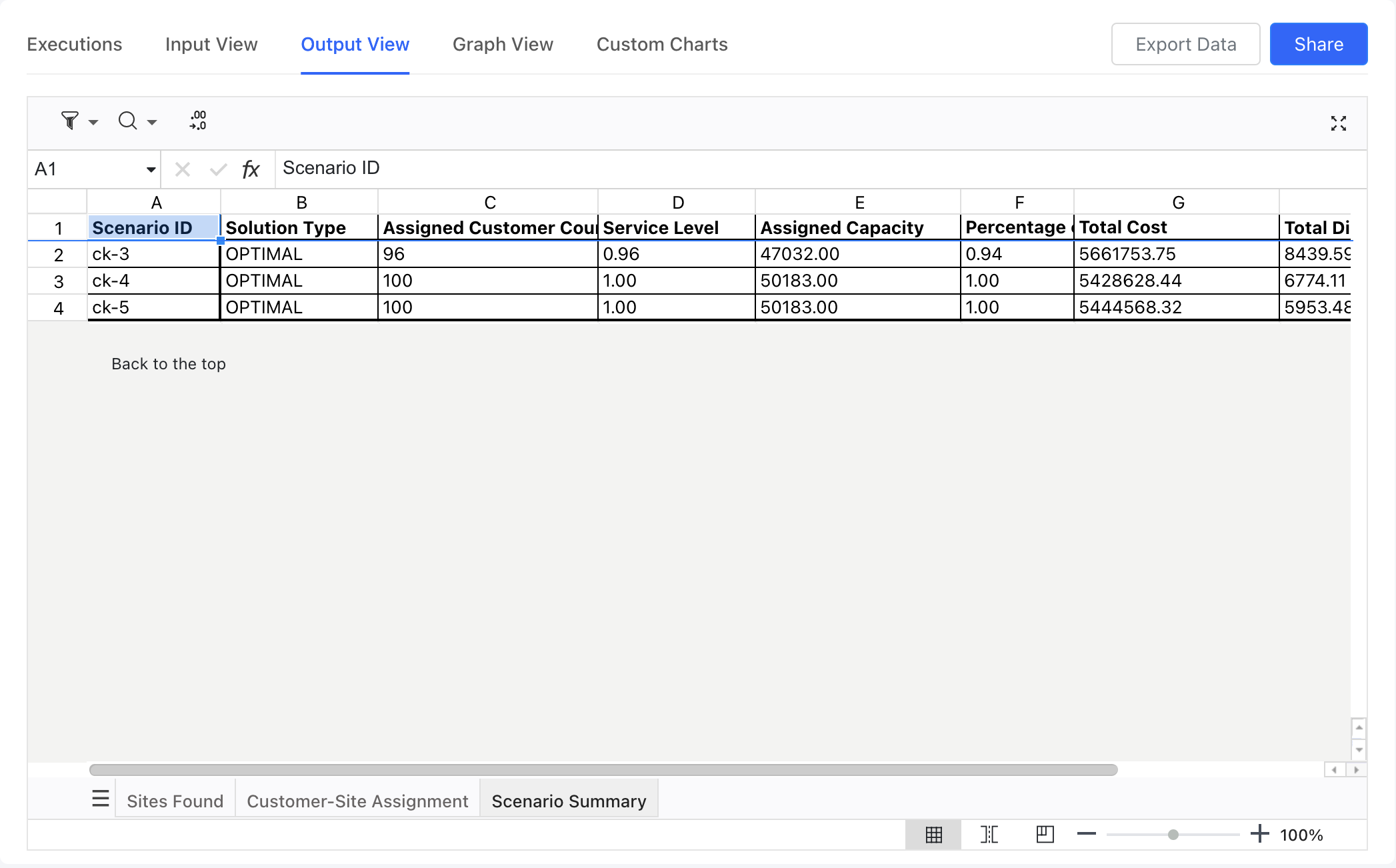
Task: Open the Customer-Site Assignment sheet tab
Action: pyautogui.click(x=357, y=801)
